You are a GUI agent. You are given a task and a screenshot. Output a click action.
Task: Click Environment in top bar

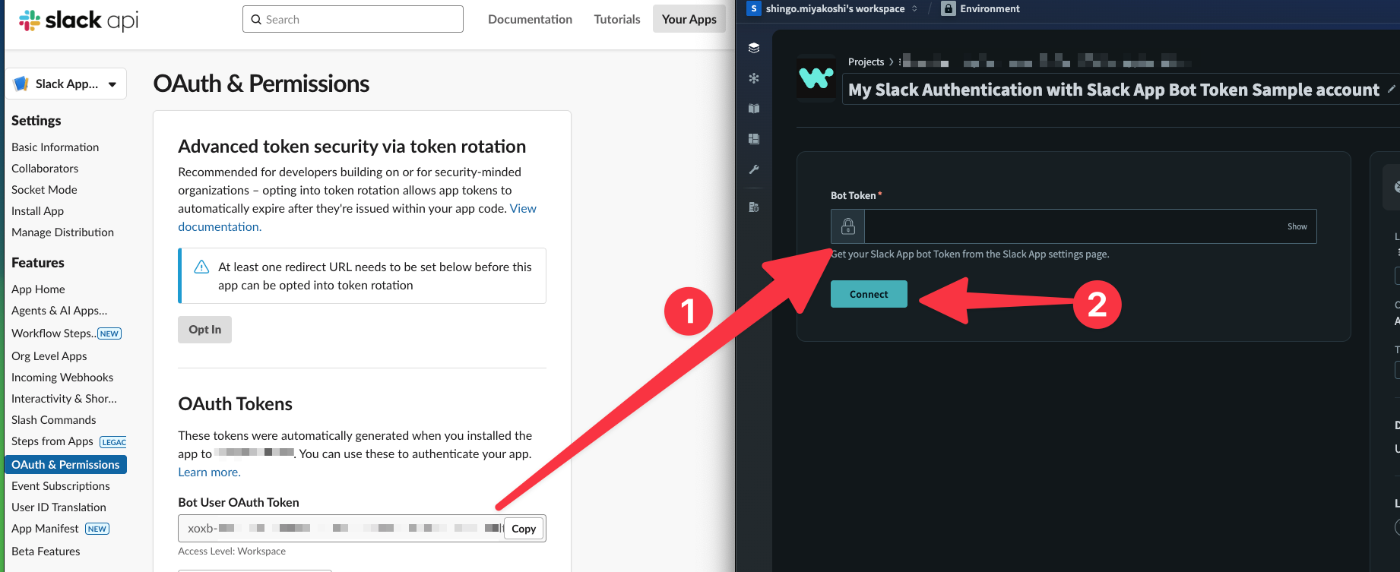click(990, 8)
